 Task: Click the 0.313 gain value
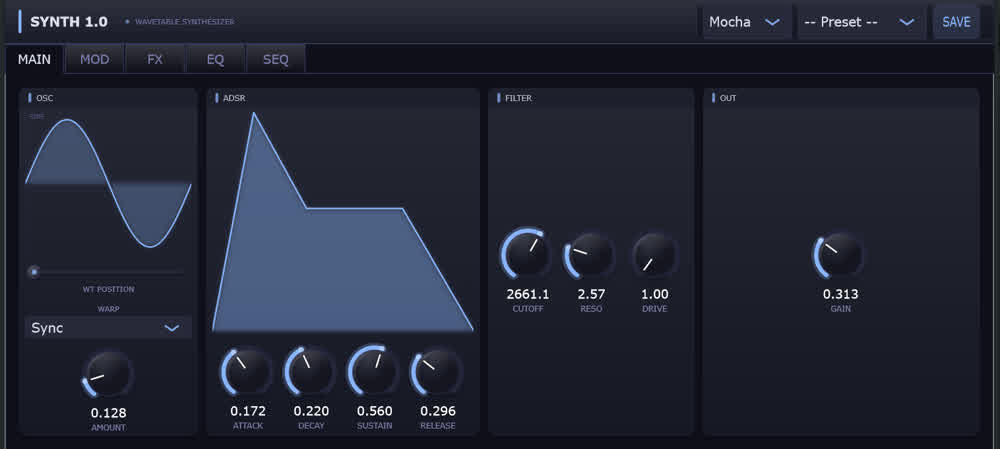tap(840, 294)
